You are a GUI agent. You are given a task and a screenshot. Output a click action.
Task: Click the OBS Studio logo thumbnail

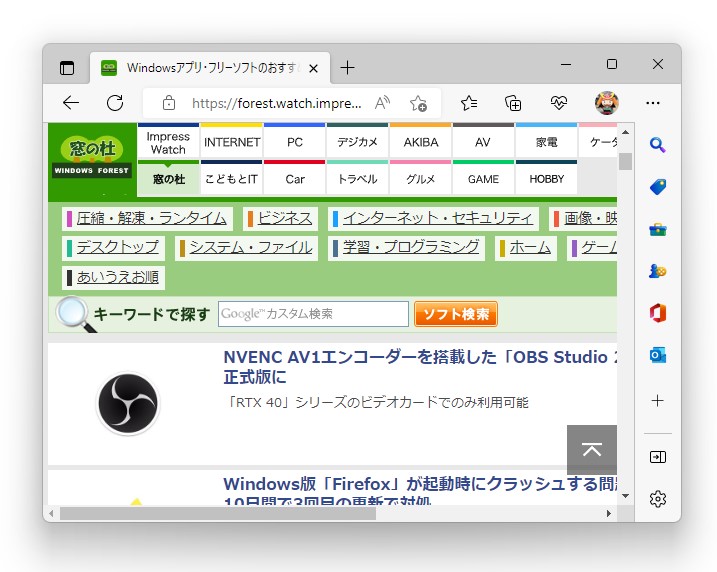tap(128, 403)
